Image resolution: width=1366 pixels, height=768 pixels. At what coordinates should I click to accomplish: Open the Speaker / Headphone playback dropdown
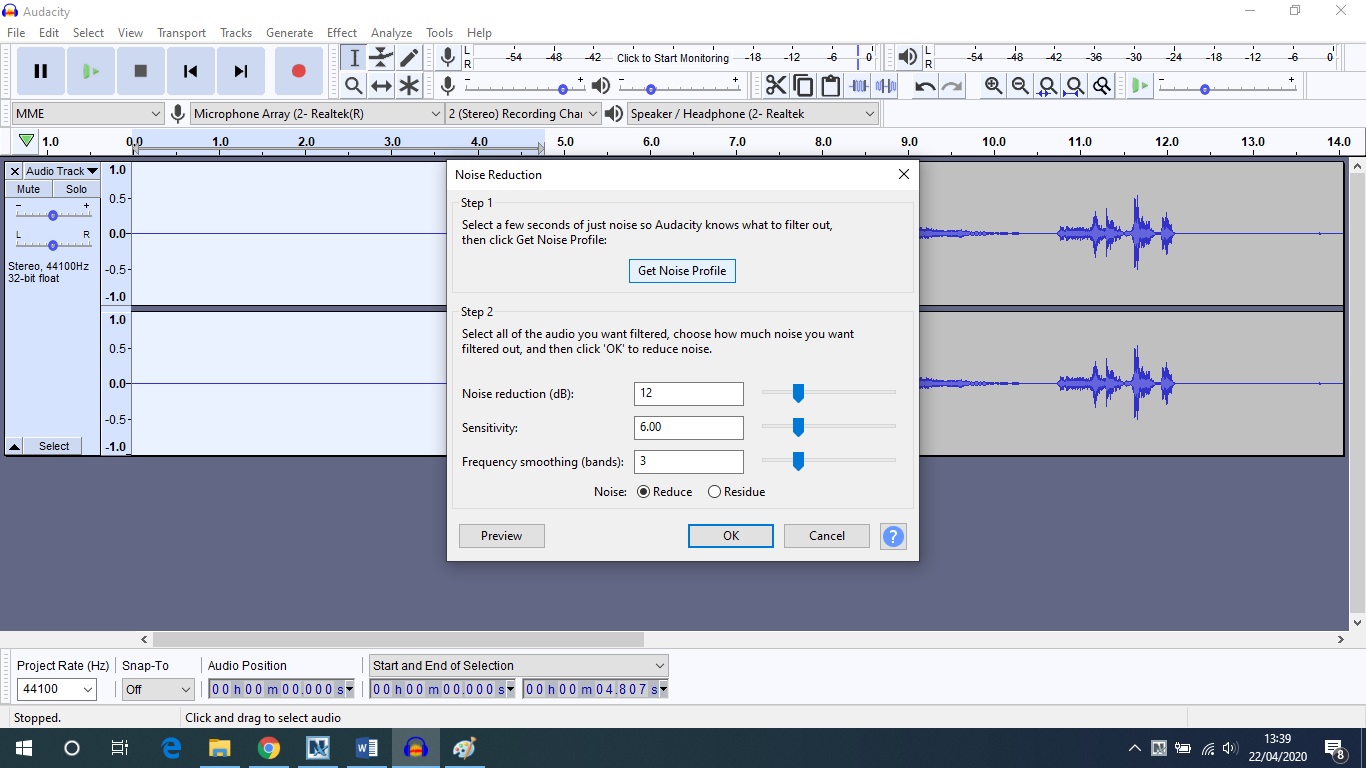click(752, 114)
